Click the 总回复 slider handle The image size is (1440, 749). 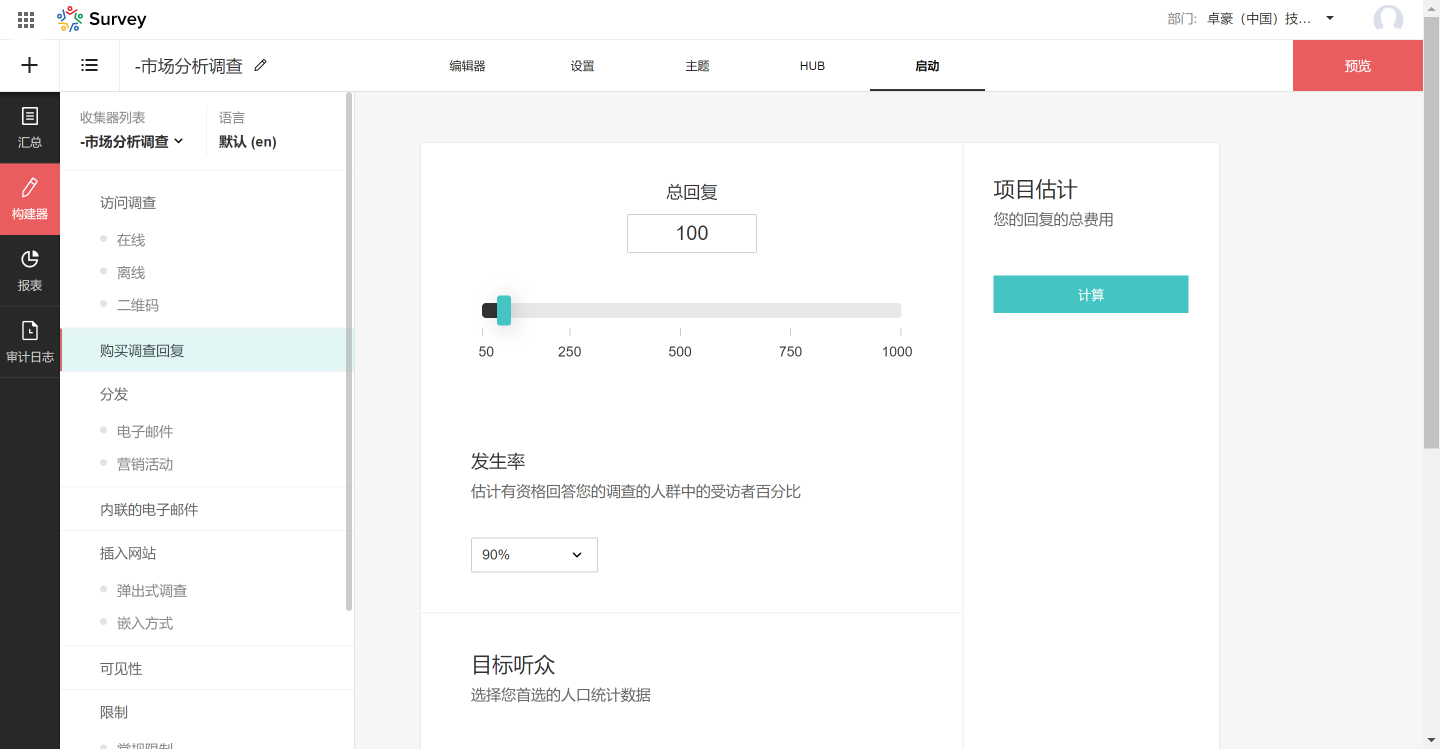(504, 310)
